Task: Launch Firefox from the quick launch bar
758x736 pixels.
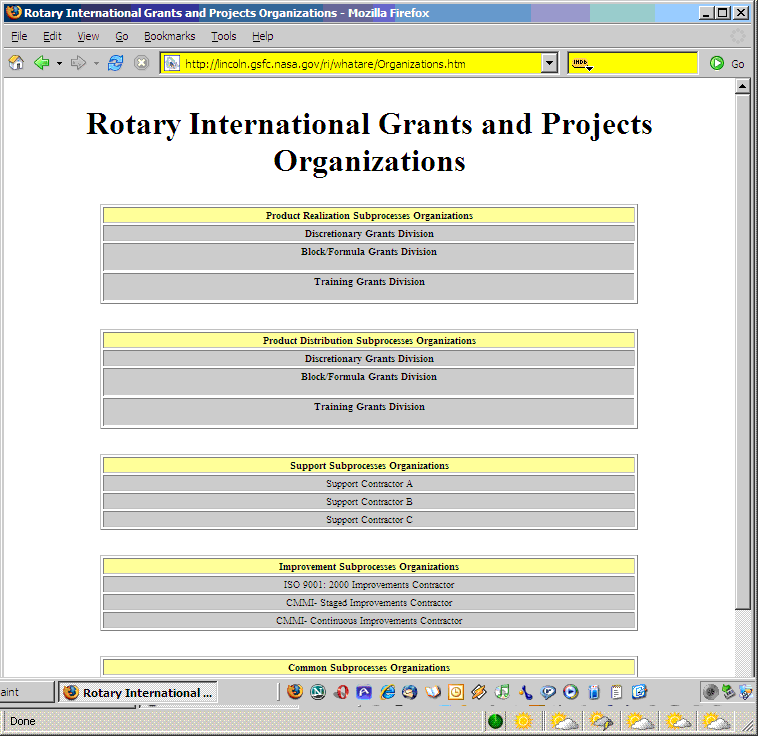Action: pyautogui.click(x=295, y=692)
